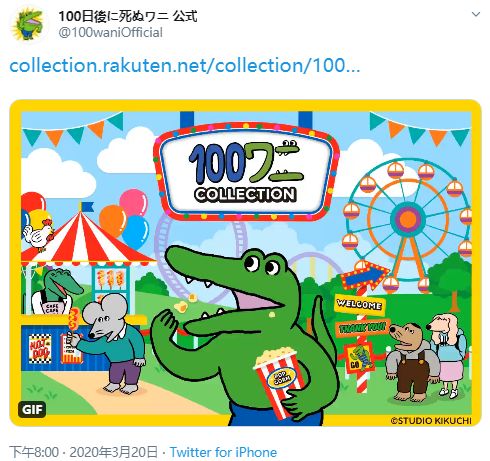Image resolution: width=490 pixels, height=461 pixels.
Task: Click the striped popcorn bucket
Action: click(x=278, y=381)
